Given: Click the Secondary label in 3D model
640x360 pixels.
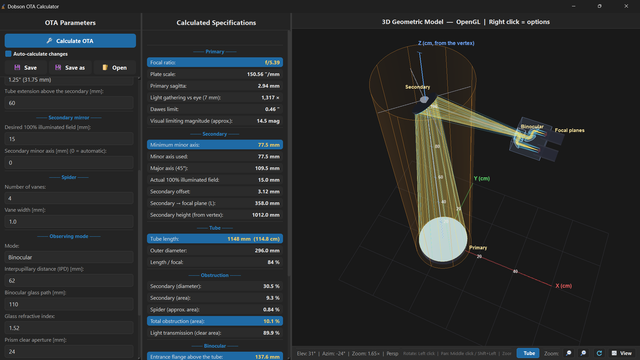Looking at the screenshot, I should [x=417, y=87].
